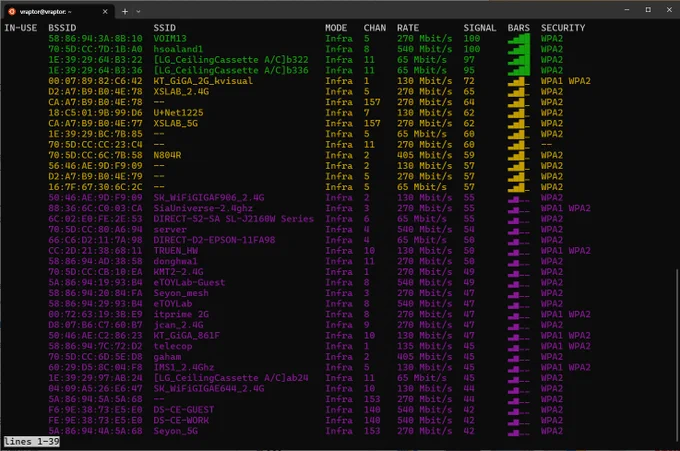Click the VOIM13 SSID entry
The image size is (680, 451).
click(170, 39)
